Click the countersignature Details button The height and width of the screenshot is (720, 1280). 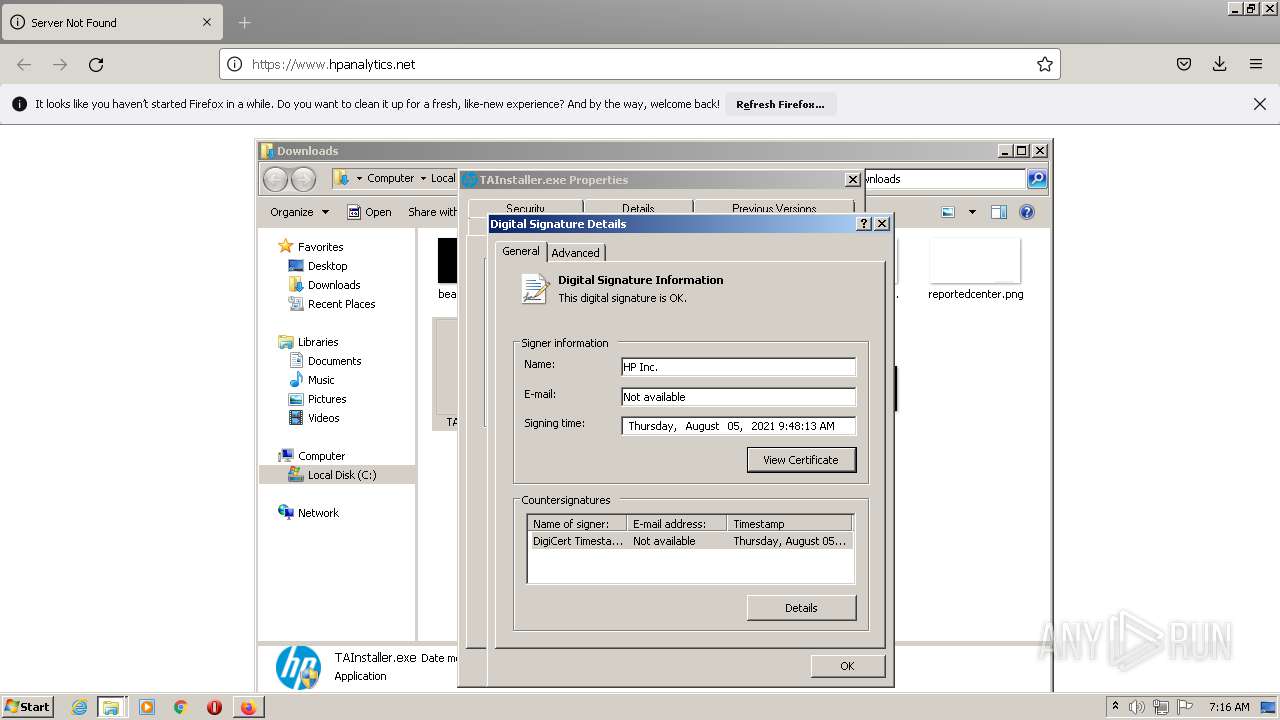click(801, 608)
